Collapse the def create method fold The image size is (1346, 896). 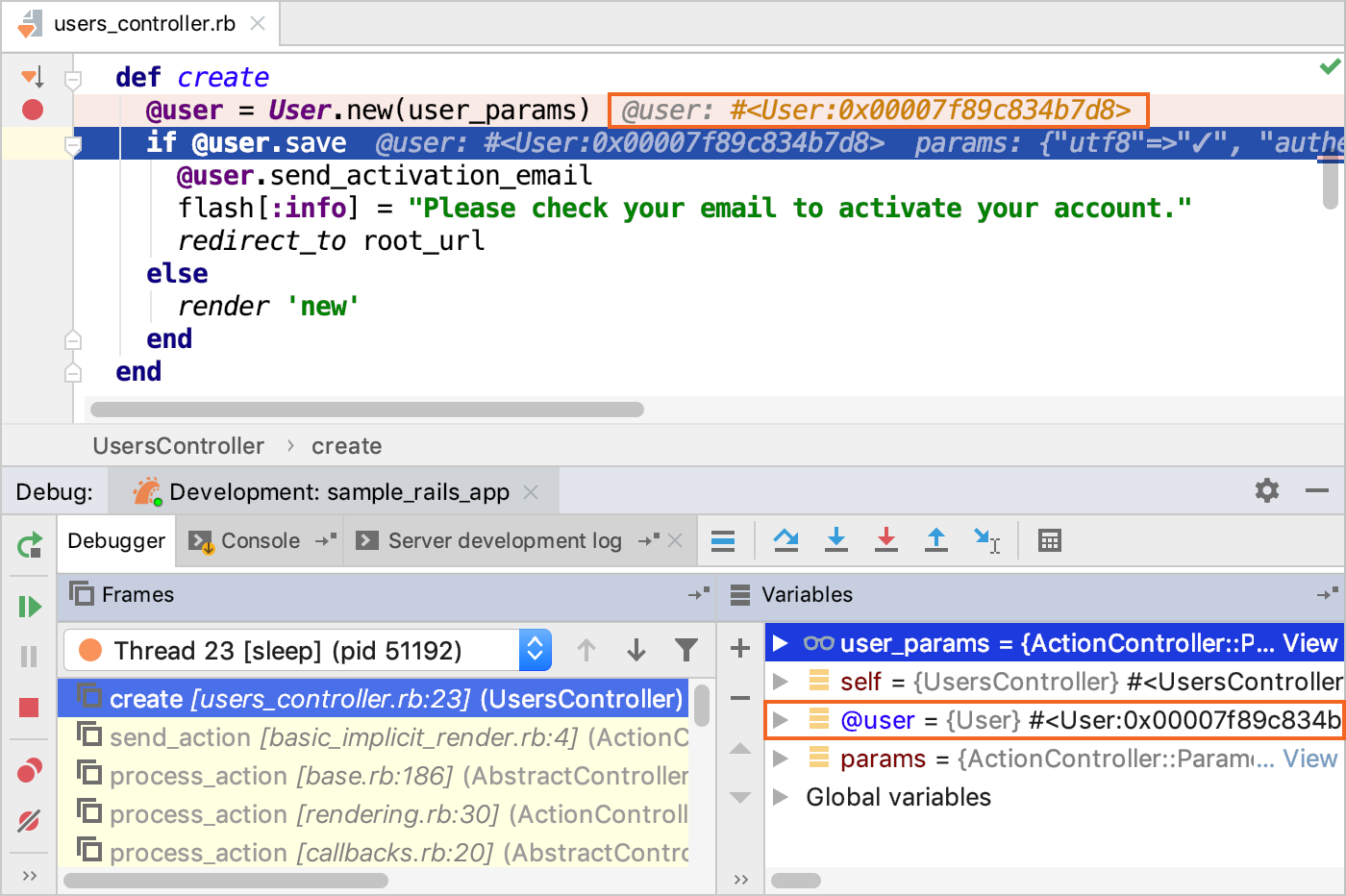click(72, 79)
